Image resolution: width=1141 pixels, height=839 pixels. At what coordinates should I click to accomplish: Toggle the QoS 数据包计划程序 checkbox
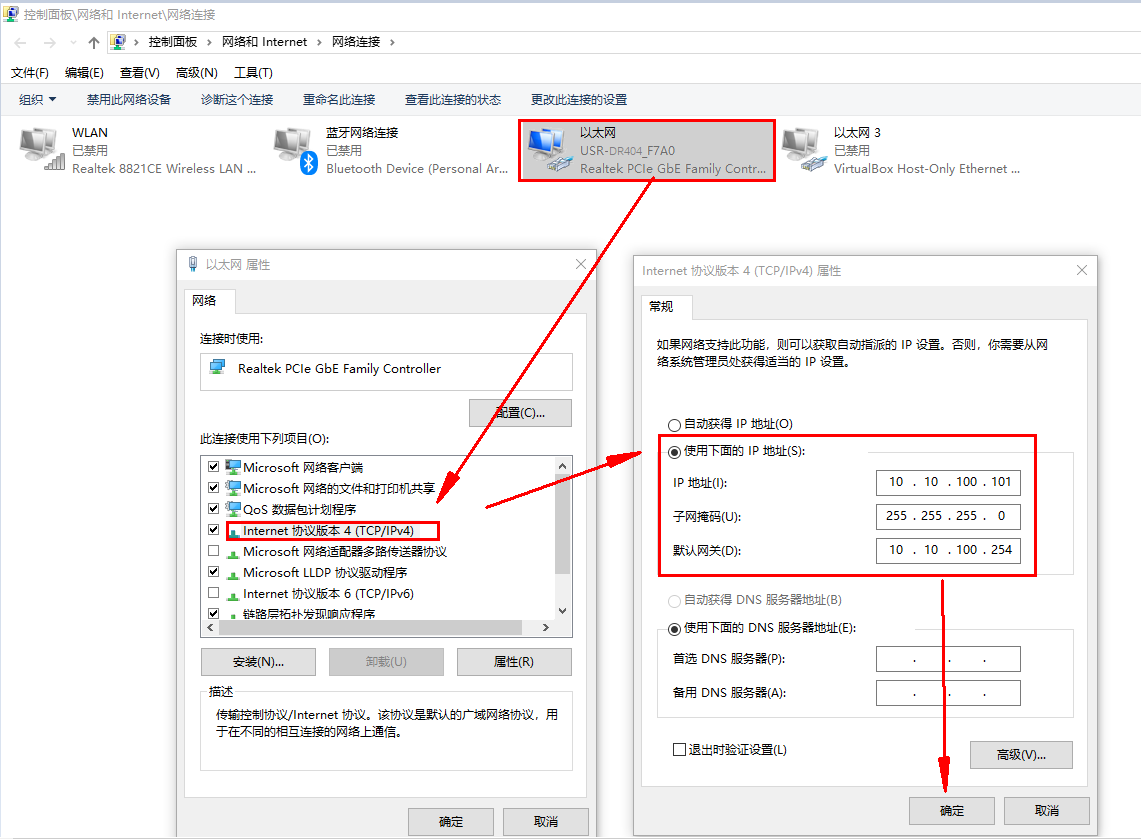pyautogui.click(x=213, y=509)
